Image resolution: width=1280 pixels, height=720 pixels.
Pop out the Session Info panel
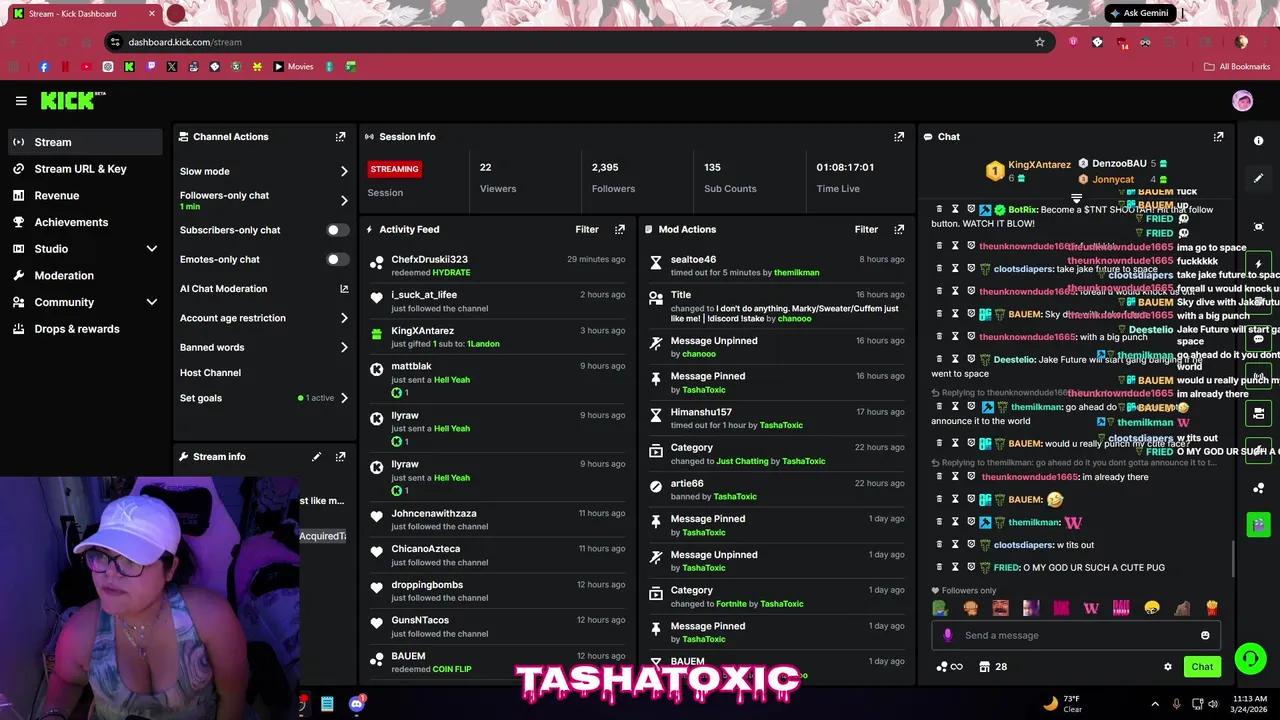click(x=899, y=137)
